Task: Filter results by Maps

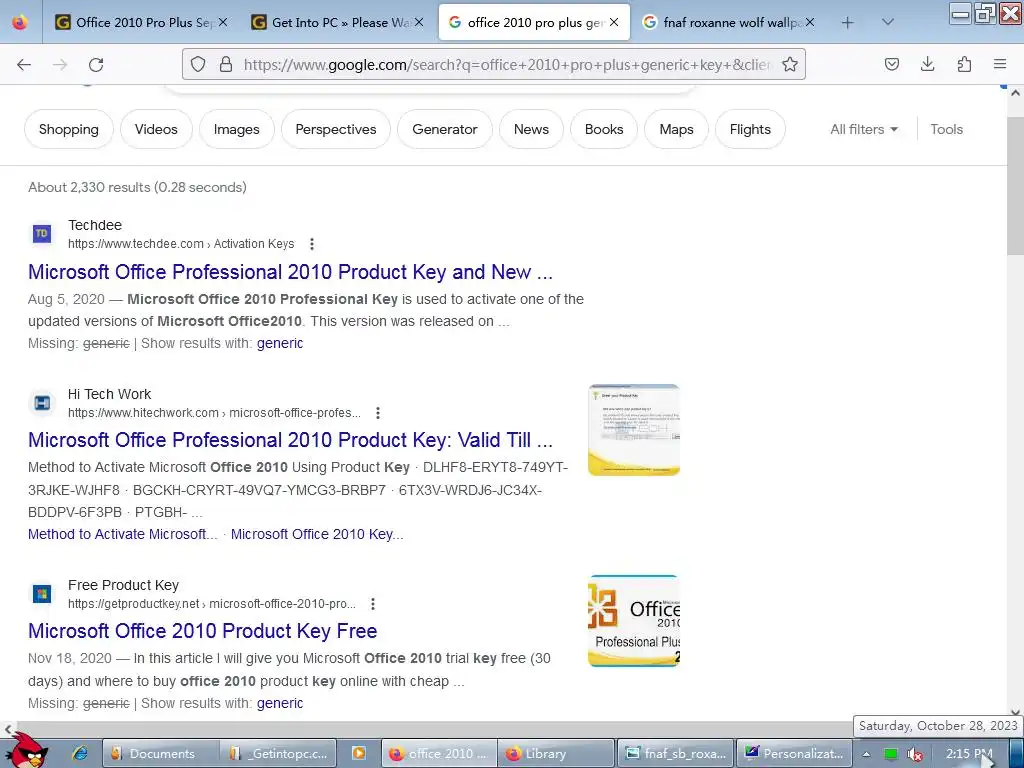Action: [676, 129]
